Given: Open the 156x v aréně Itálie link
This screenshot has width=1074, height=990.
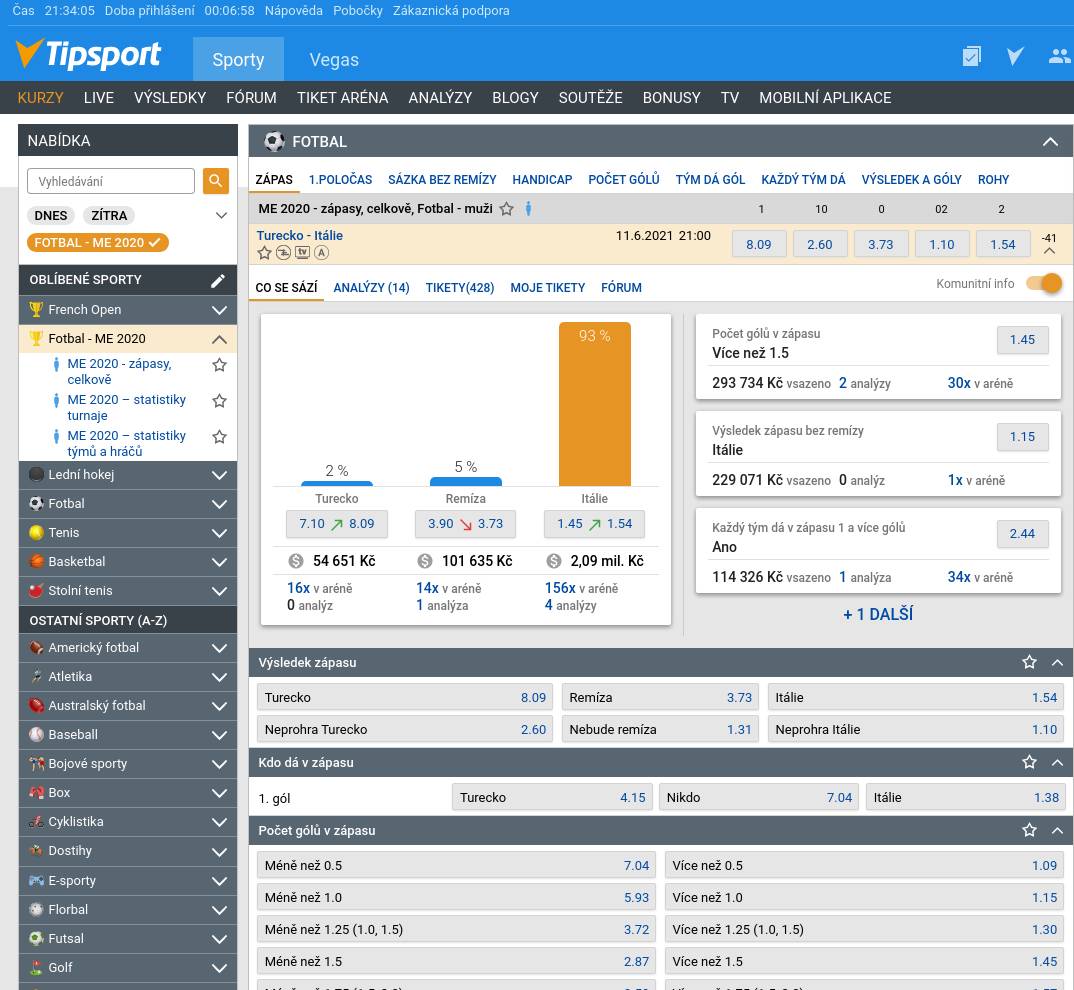Looking at the screenshot, I should [581, 588].
